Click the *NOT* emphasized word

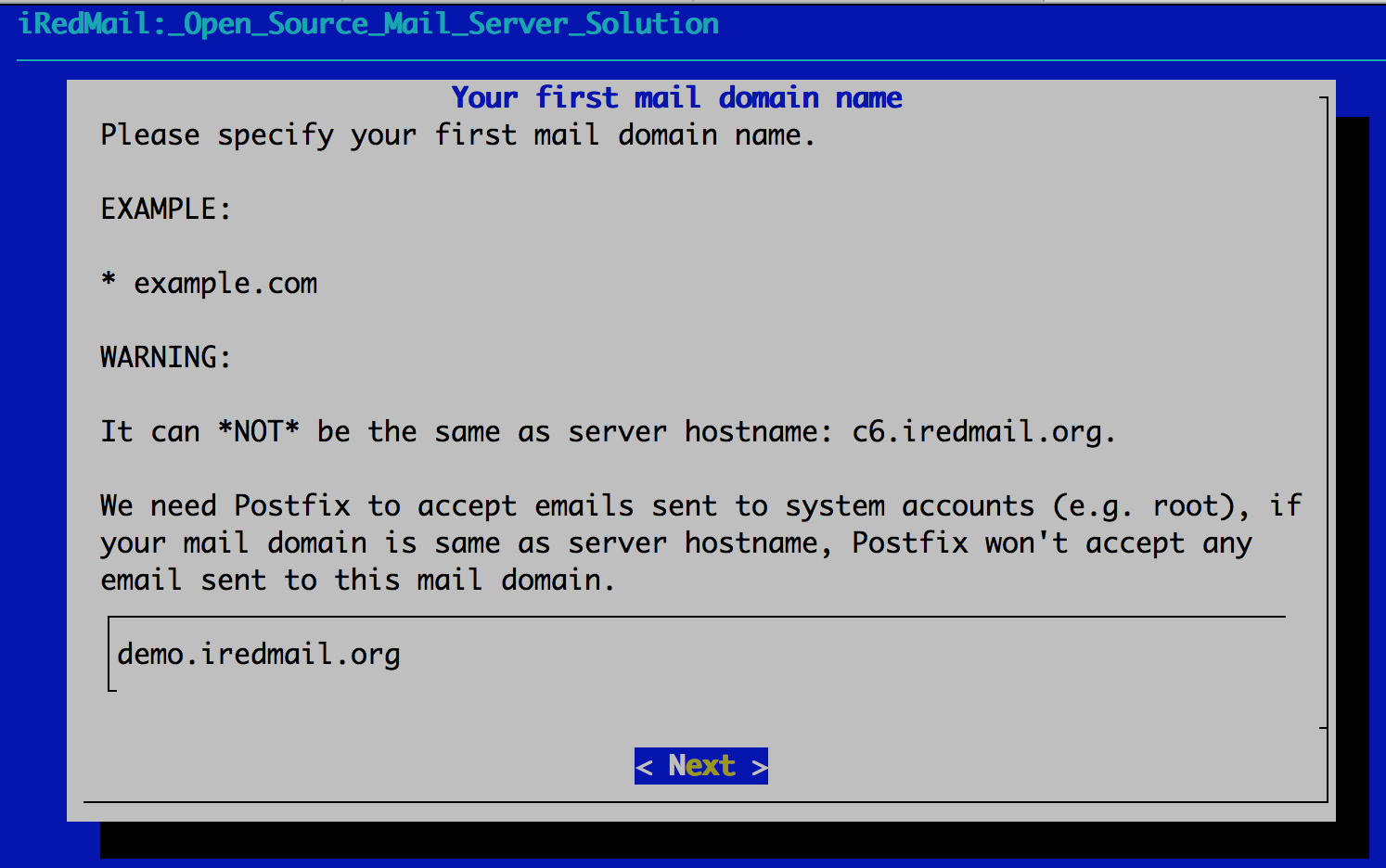[258, 432]
